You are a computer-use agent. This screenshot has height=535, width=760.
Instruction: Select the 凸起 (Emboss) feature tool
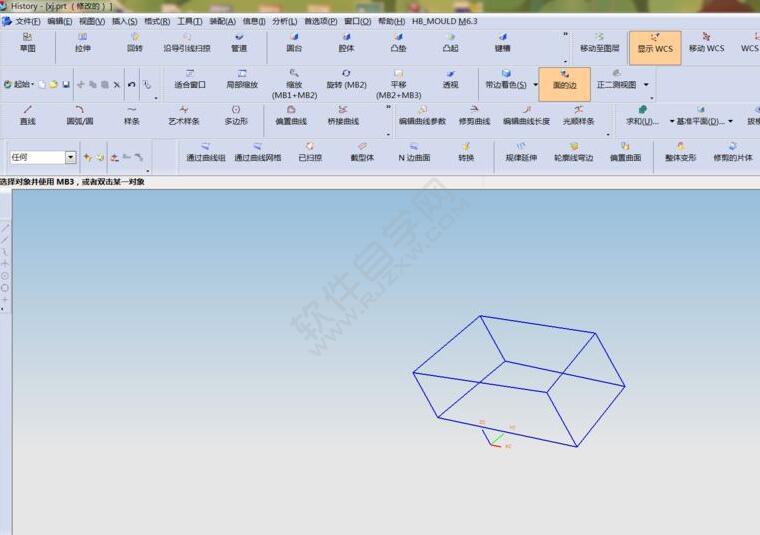pyautogui.click(x=450, y=43)
